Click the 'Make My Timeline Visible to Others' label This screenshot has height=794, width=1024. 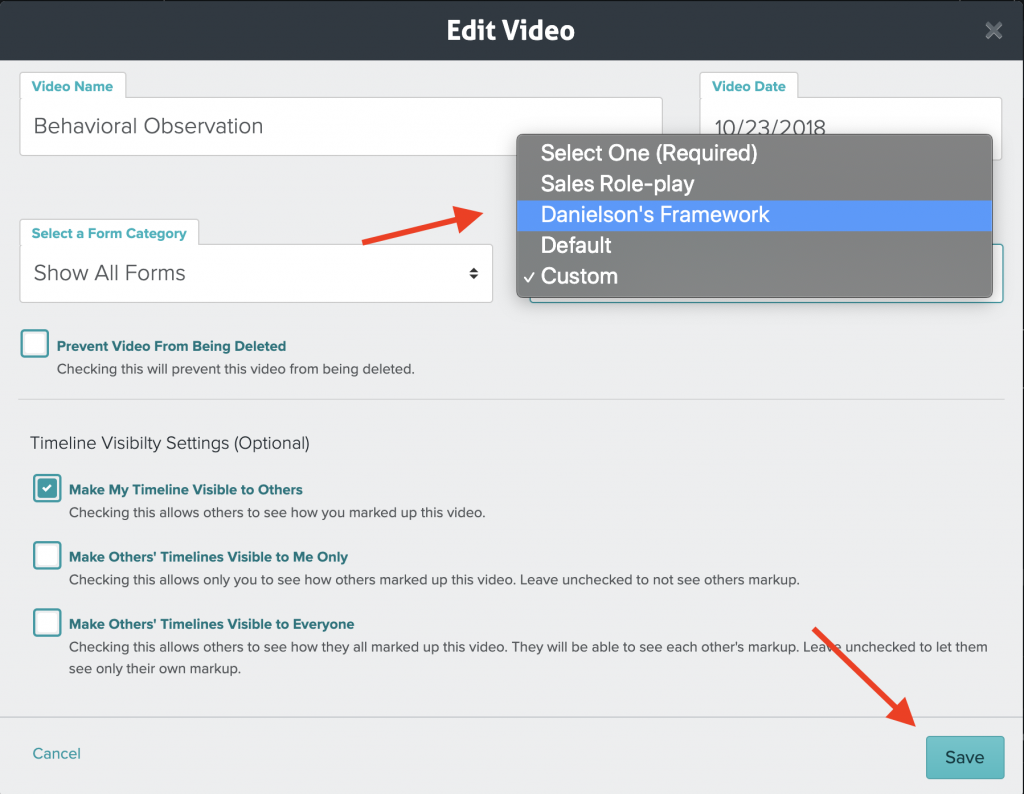click(x=186, y=490)
